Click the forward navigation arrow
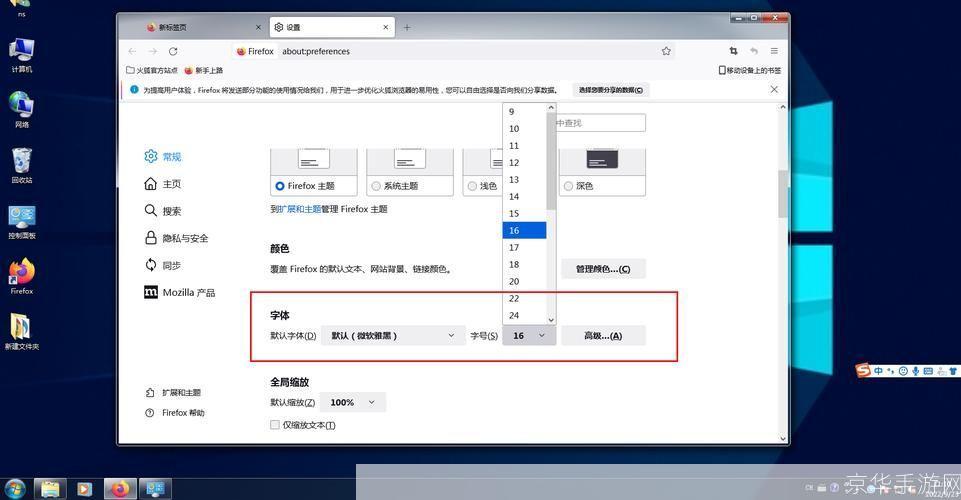 [153, 51]
